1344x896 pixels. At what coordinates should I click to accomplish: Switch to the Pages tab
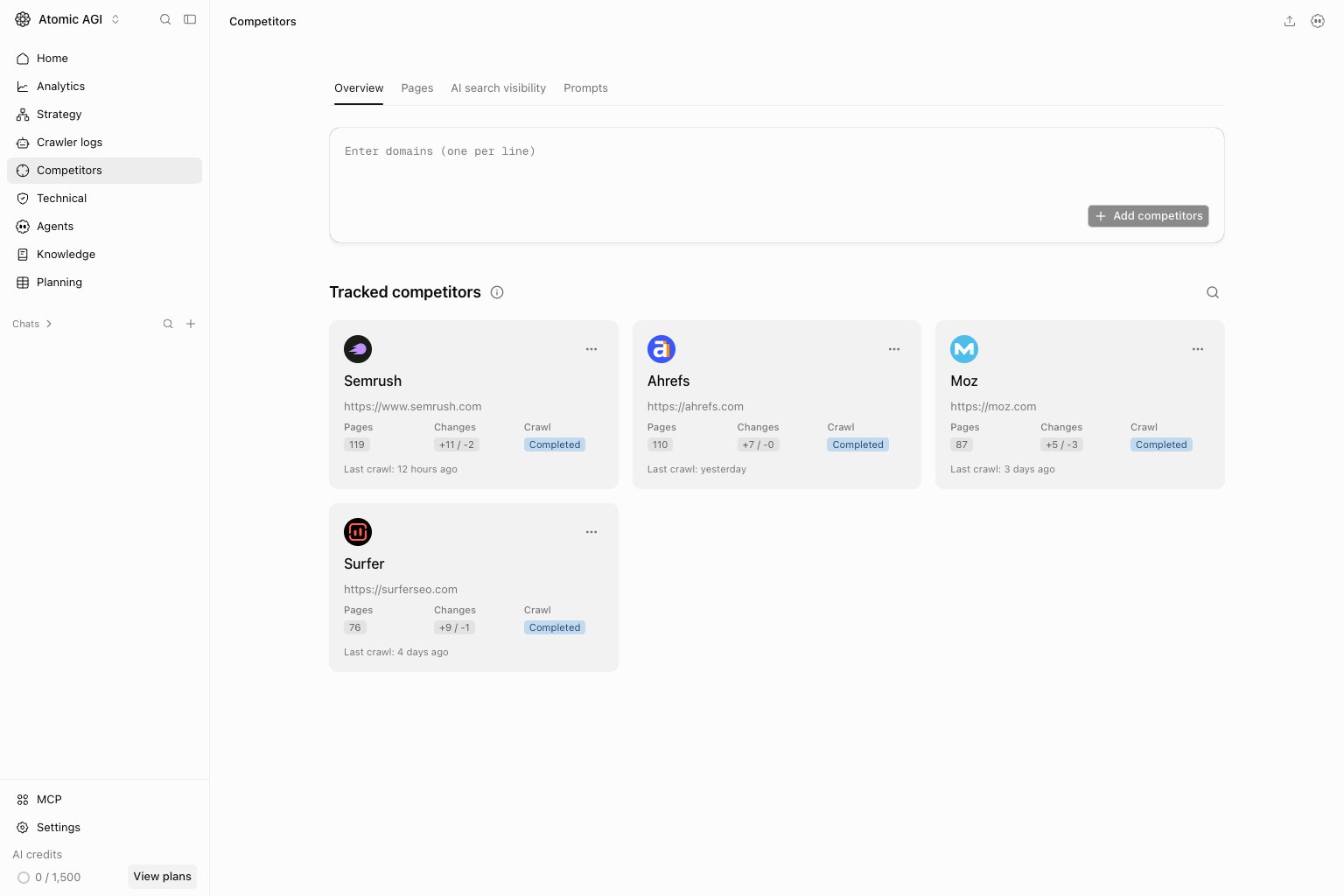click(417, 88)
